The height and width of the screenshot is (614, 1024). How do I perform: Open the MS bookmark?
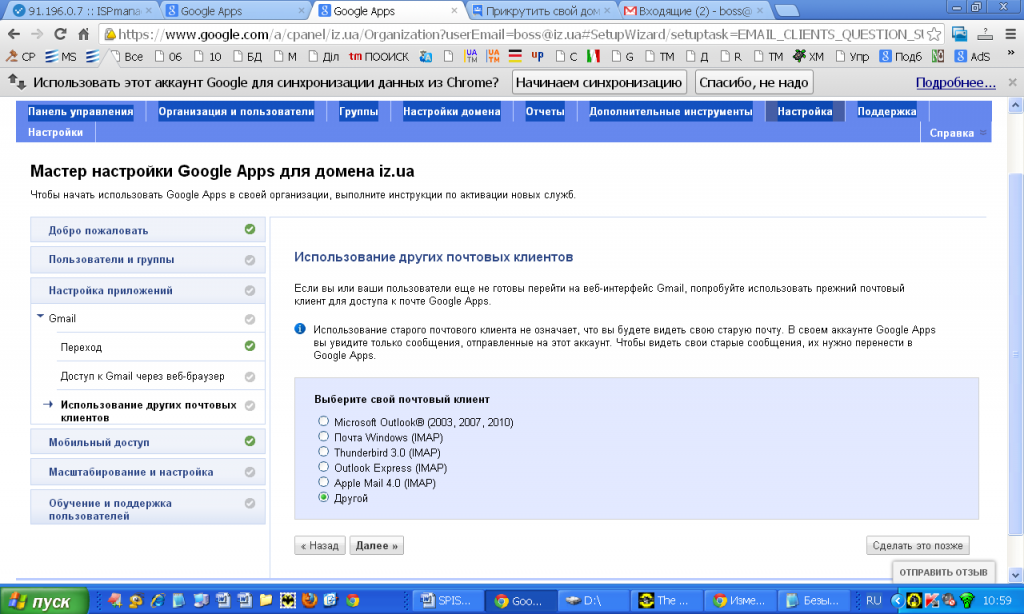(61, 57)
